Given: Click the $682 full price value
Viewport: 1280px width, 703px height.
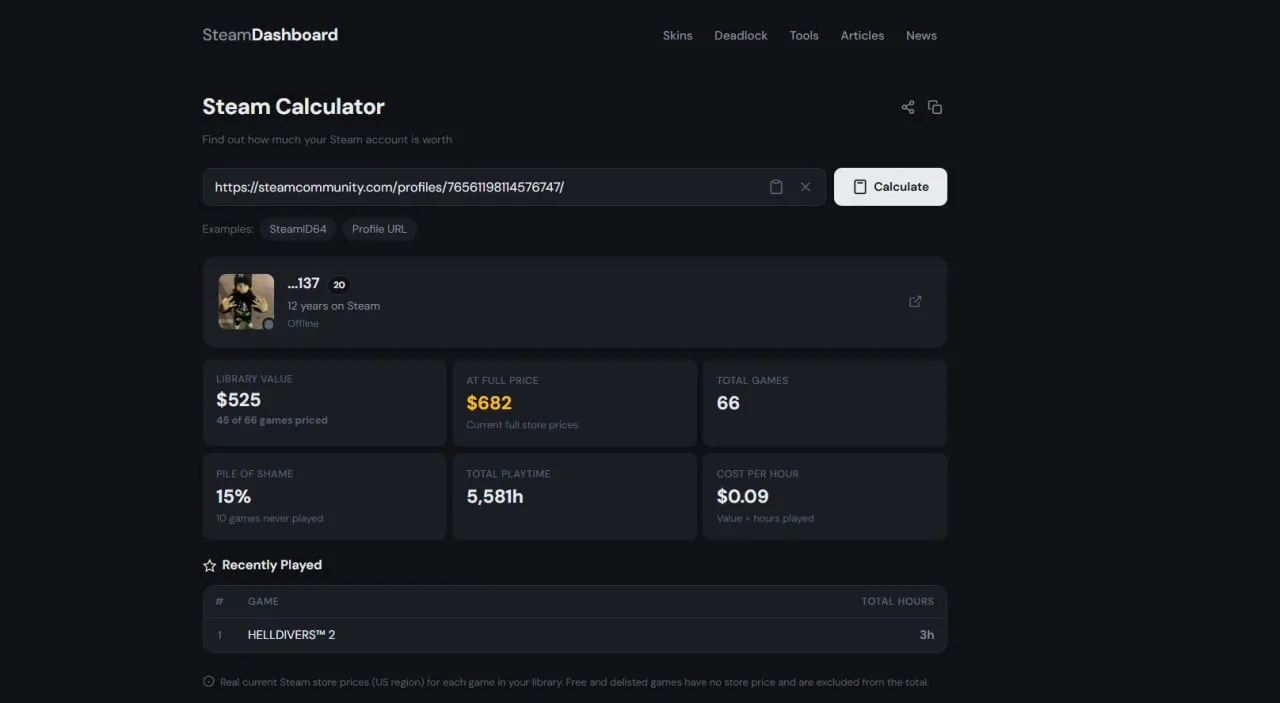Looking at the screenshot, I should point(489,403).
